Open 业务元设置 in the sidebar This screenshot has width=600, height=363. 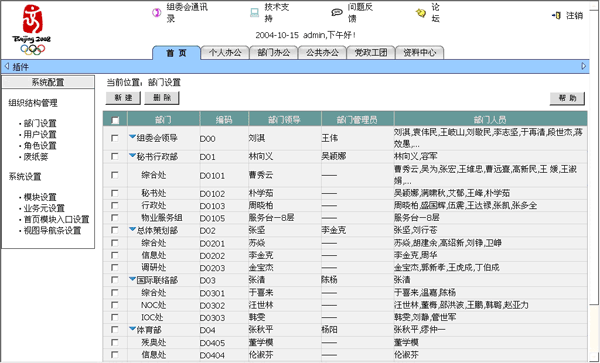(44, 208)
